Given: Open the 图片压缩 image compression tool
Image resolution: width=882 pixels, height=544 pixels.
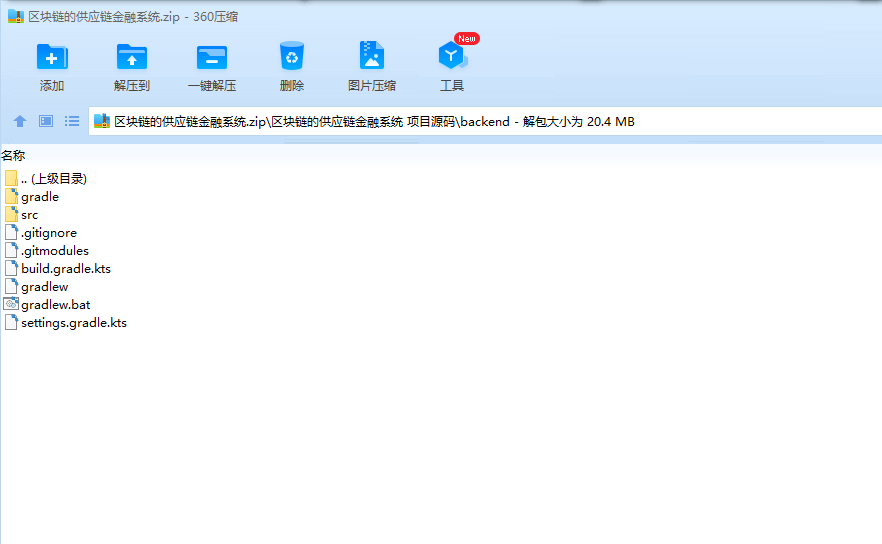Looking at the screenshot, I should pyautogui.click(x=371, y=55).
